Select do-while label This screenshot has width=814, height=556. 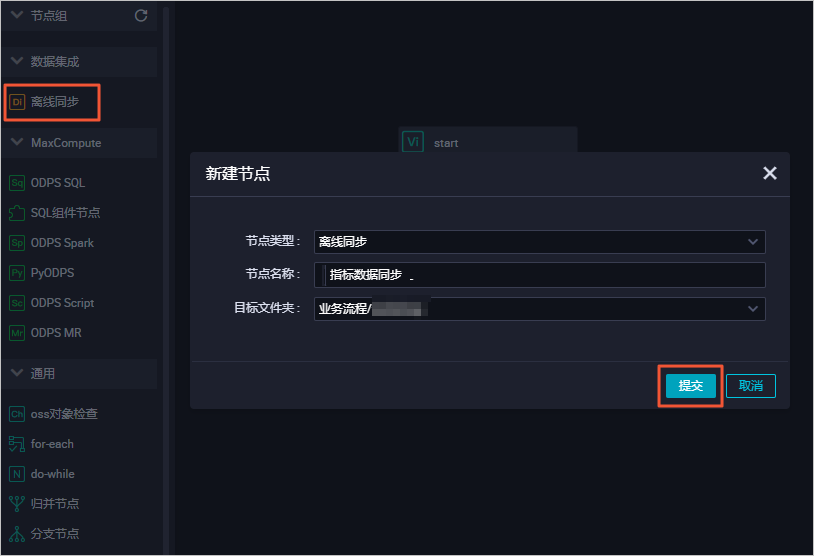pos(52,474)
